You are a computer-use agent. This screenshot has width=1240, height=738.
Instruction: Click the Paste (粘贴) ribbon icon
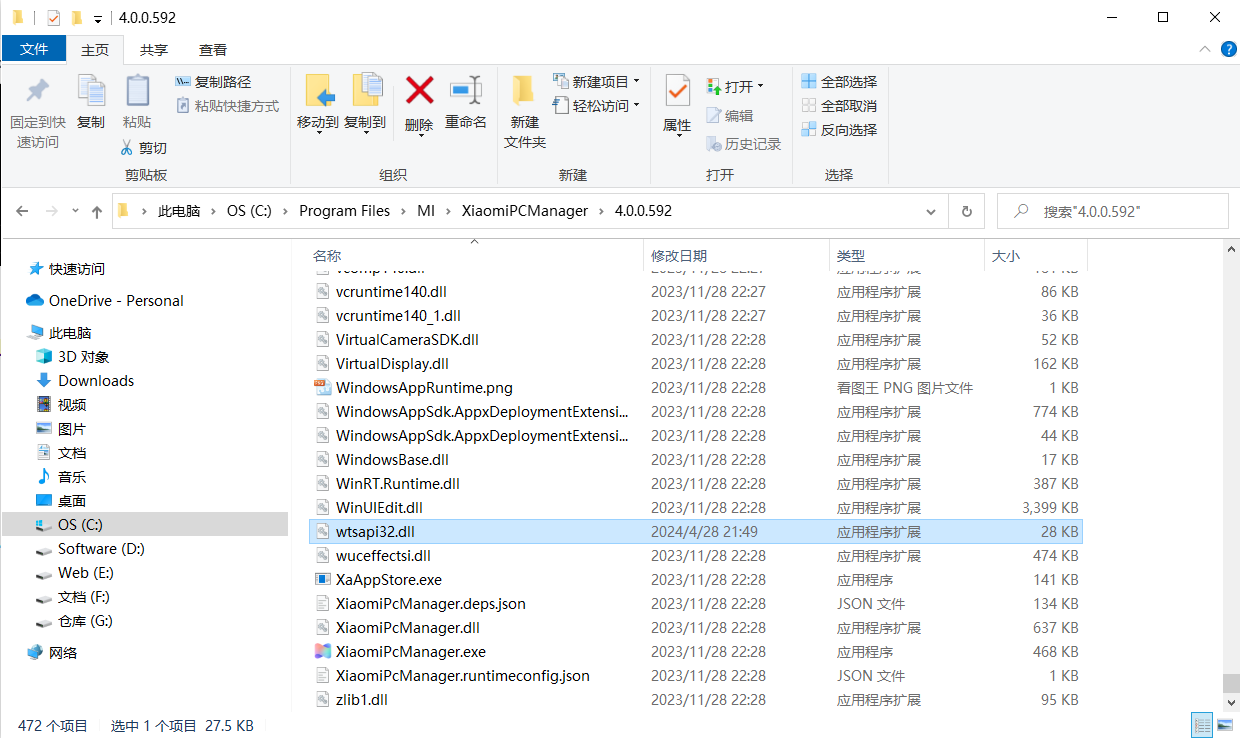[137, 91]
